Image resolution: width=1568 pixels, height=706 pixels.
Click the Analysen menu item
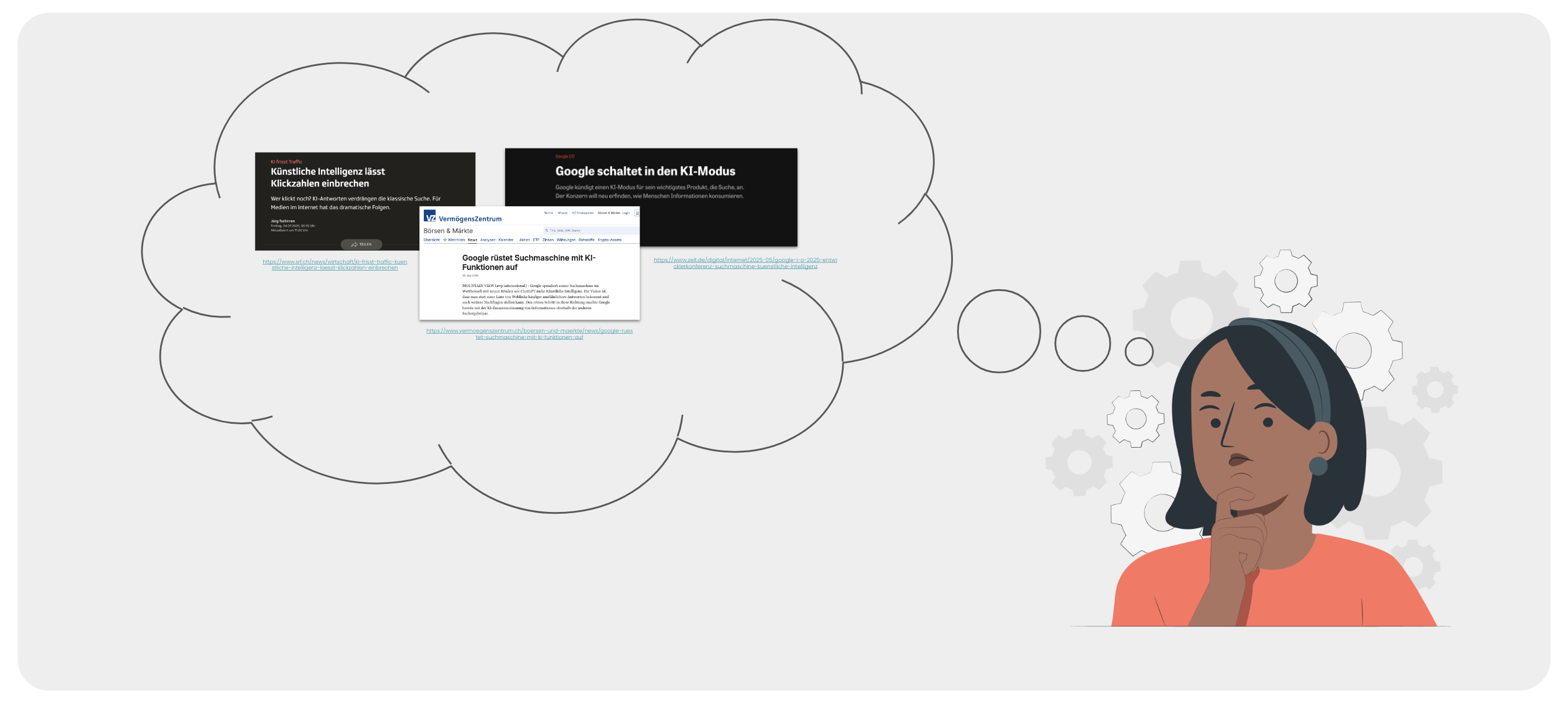pyautogui.click(x=488, y=240)
